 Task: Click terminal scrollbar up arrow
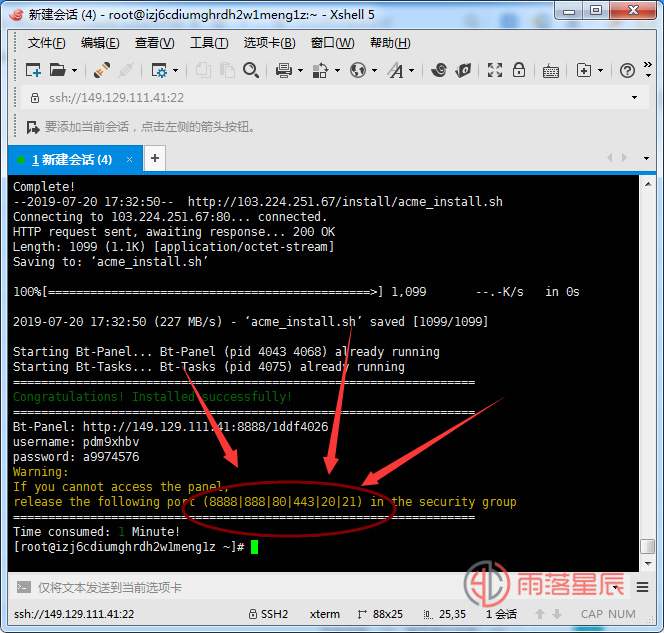(x=648, y=184)
